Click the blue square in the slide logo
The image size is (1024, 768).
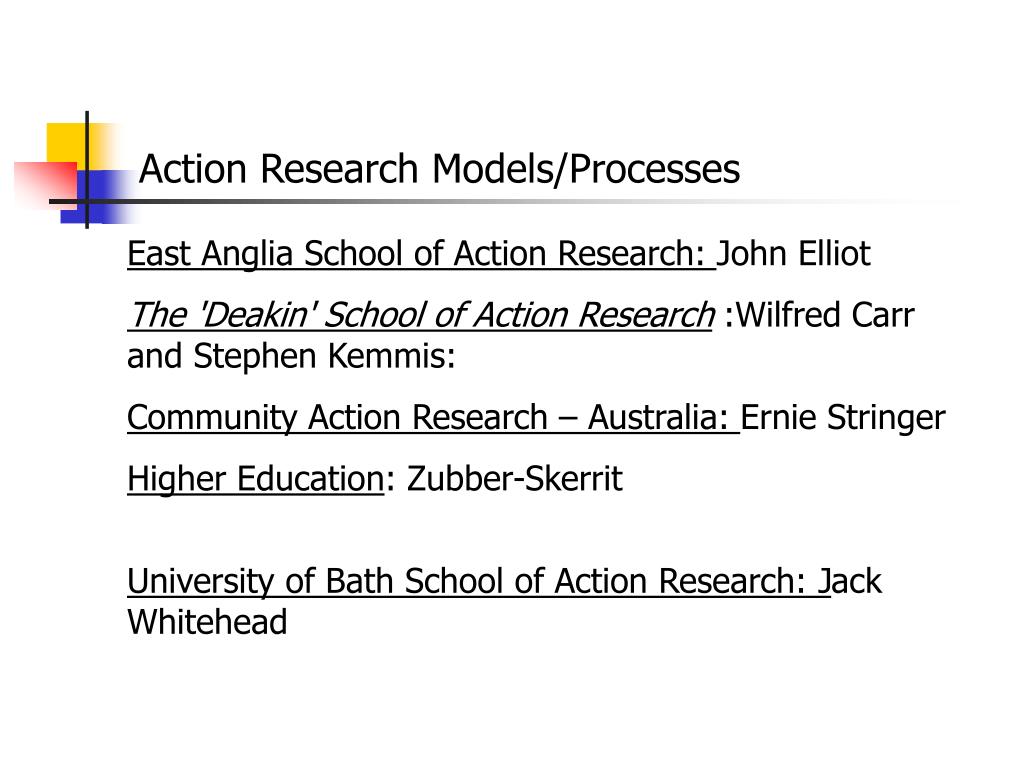tap(98, 196)
